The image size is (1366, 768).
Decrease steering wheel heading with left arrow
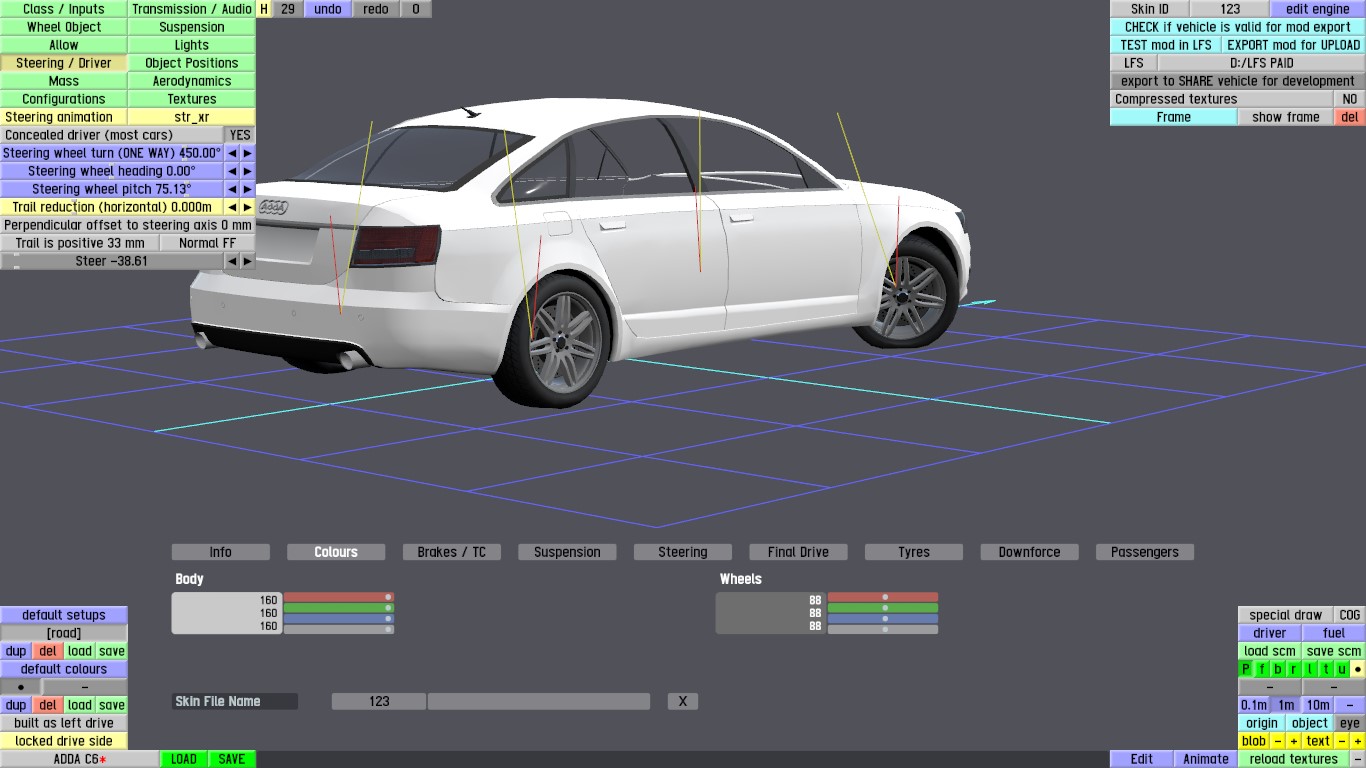click(x=232, y=171)
